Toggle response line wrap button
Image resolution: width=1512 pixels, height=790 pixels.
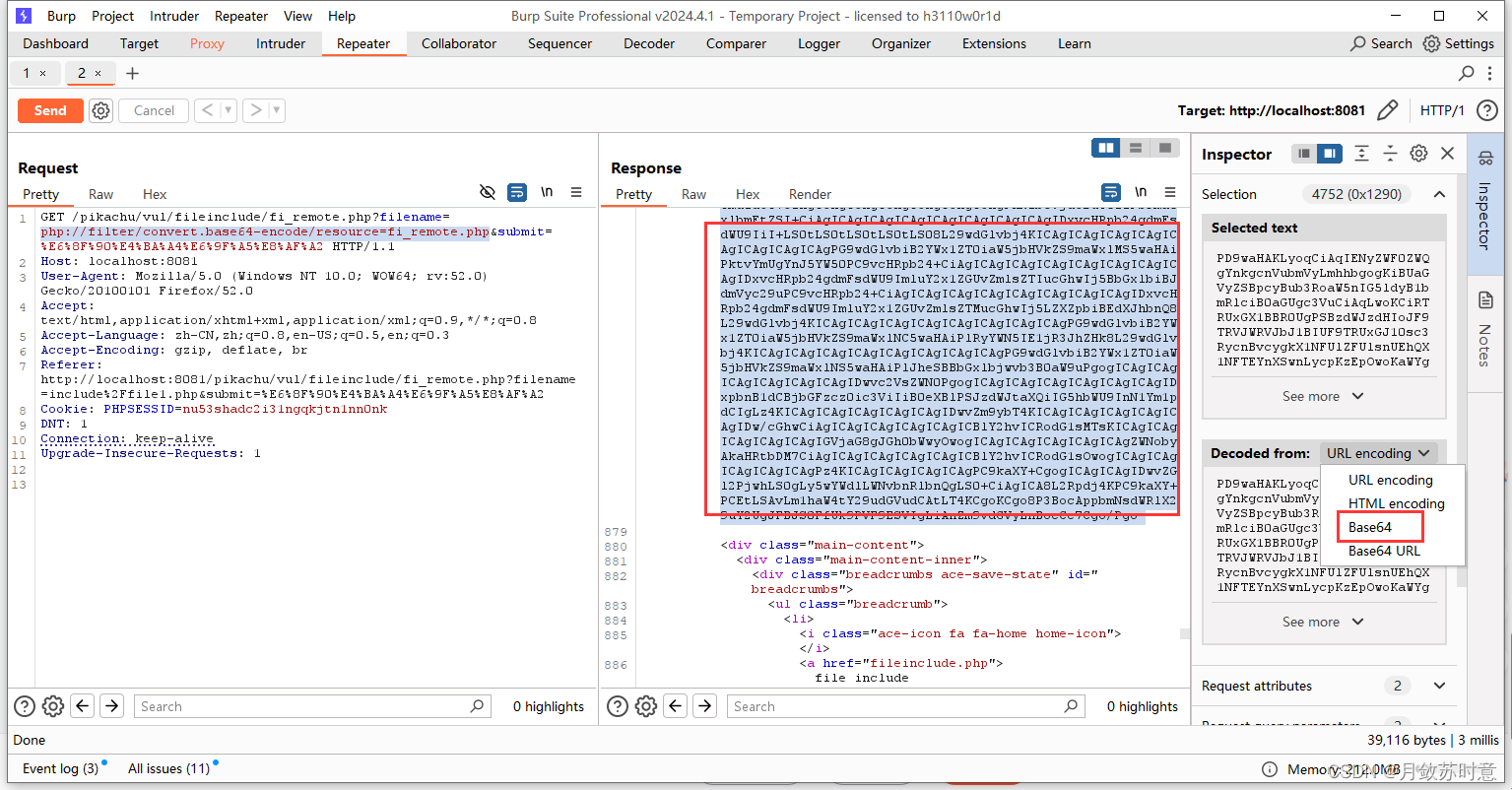1110,192
